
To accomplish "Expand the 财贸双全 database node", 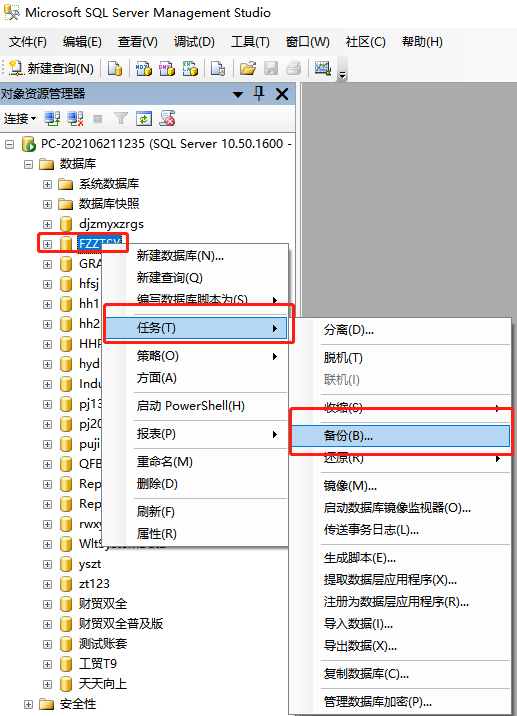I will point(47,604).
